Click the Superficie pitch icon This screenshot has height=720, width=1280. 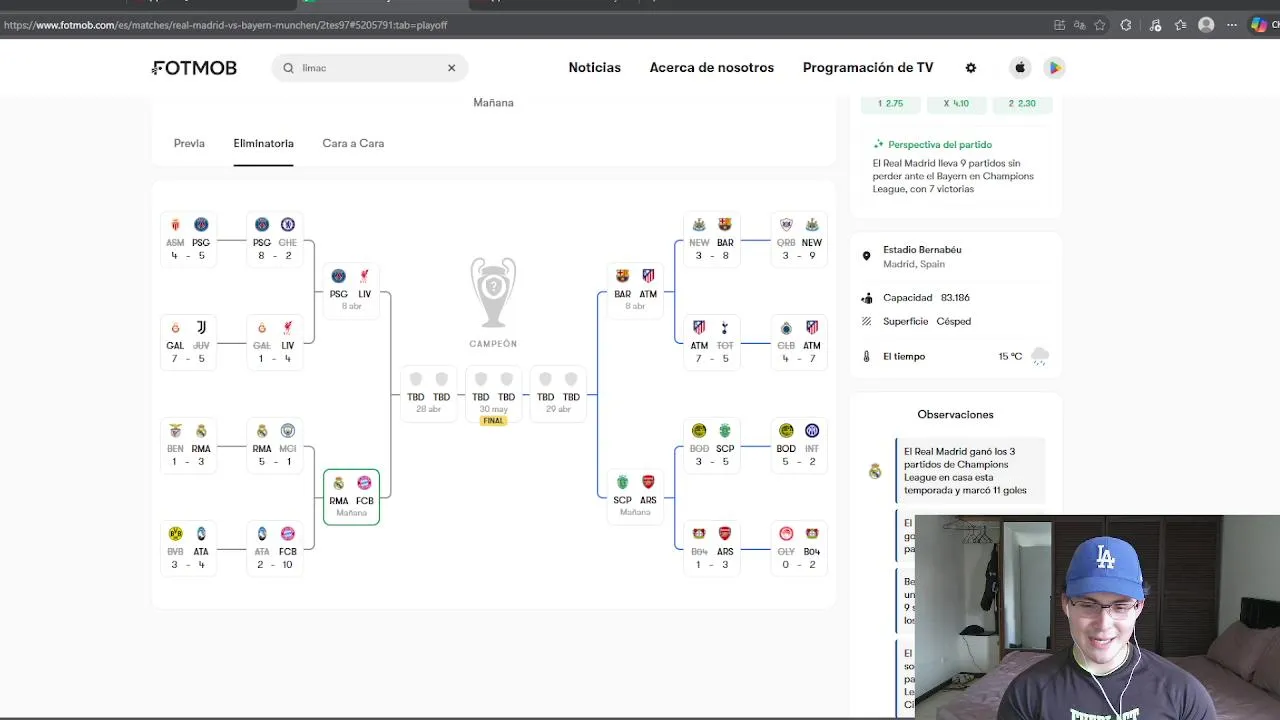point(866,321)
